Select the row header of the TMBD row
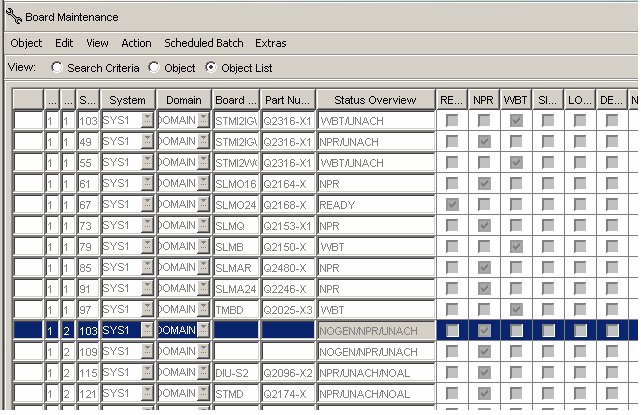Viewport: 641px width, 415px height. point(28,310)
